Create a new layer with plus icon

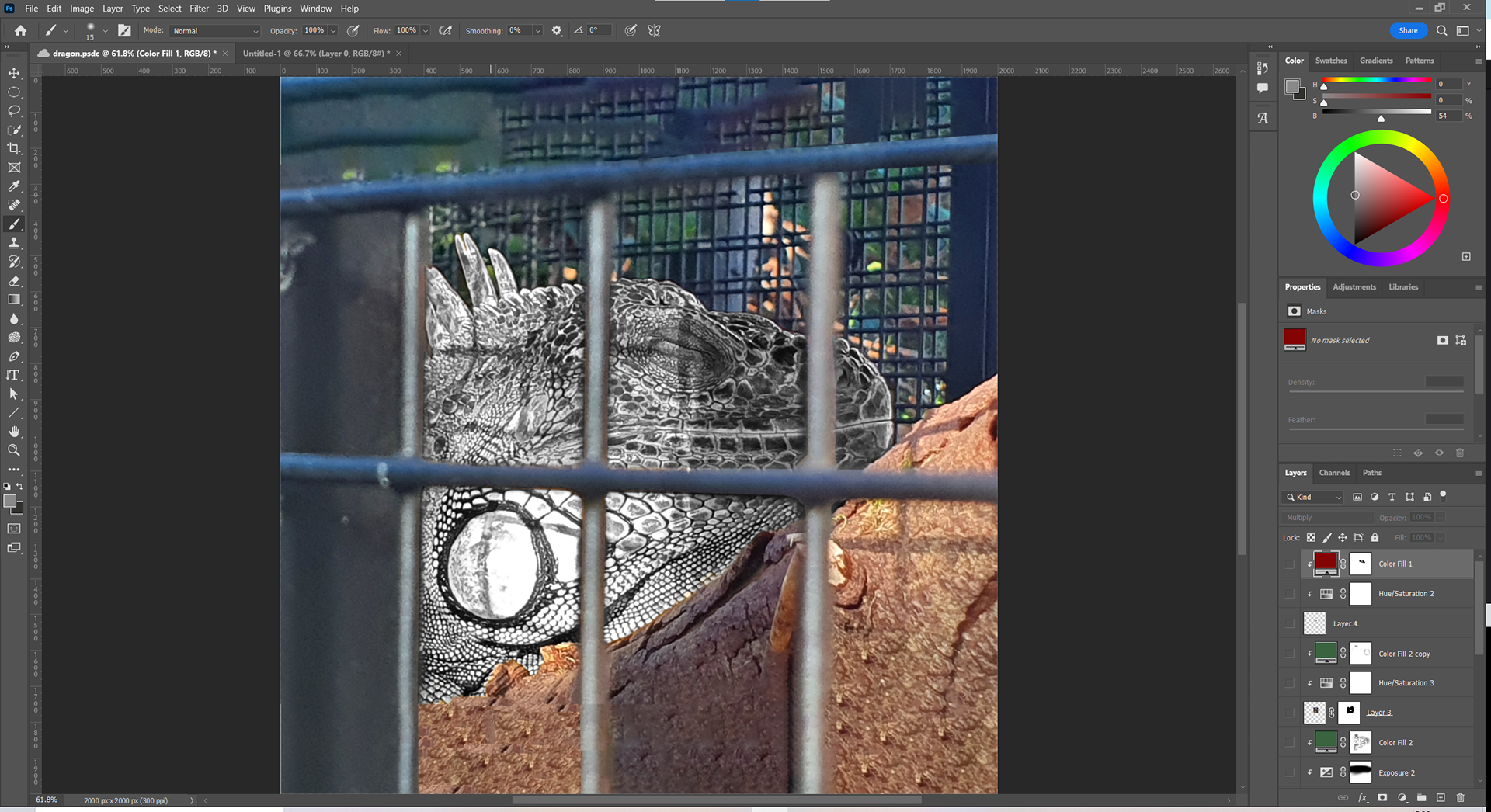pos(1441,797)
